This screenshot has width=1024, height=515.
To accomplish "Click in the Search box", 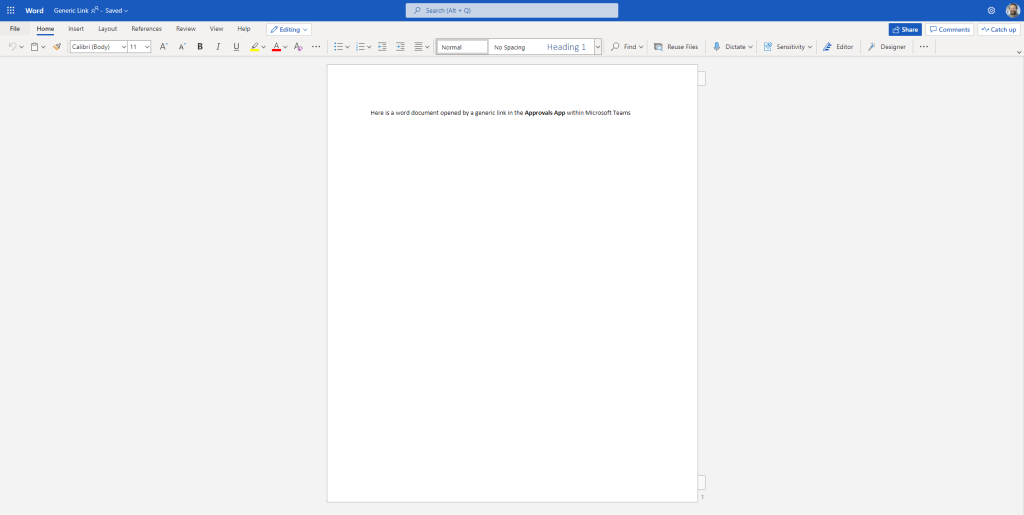I will point(511,10).
